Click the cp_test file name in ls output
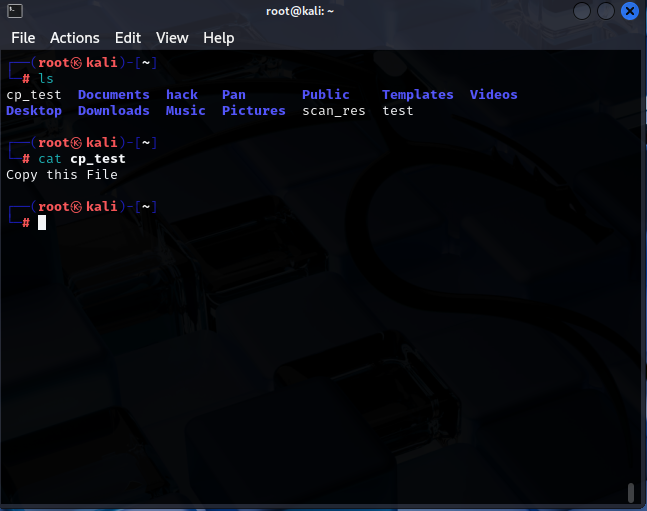This screenshot has height=511, width=647. [34, 95]
